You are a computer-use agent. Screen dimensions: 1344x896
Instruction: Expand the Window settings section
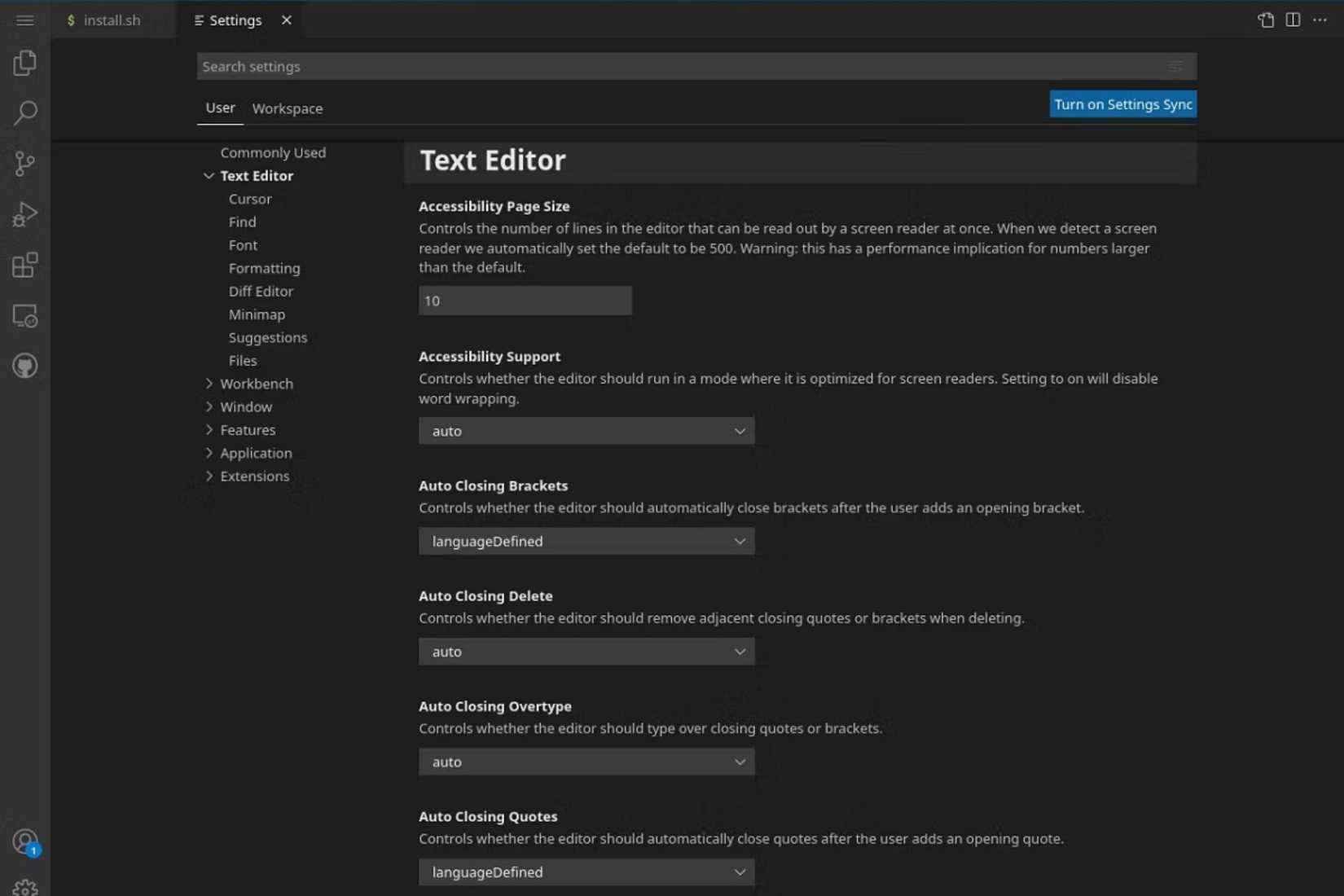pos(209,406)
